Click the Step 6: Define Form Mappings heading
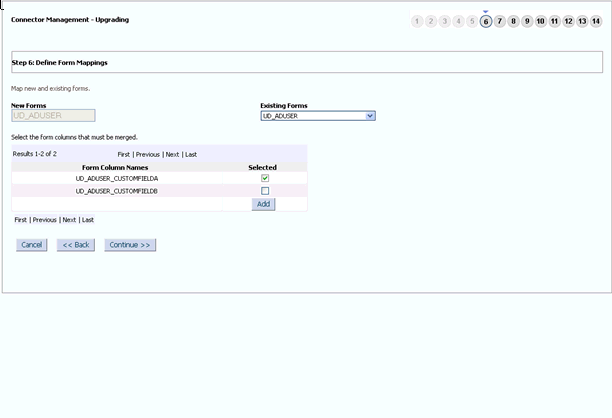Viewport: 612px width, 418px height. [59, 62]
